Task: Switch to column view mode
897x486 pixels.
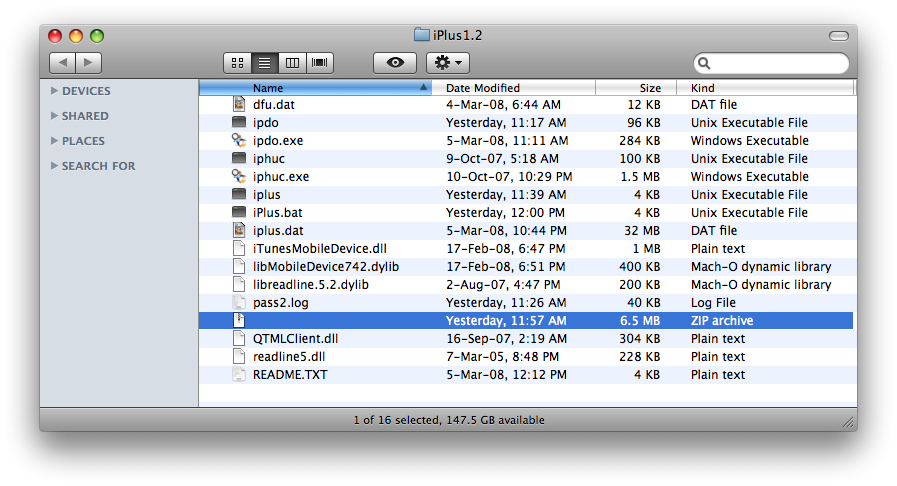Action: [292, 63]
